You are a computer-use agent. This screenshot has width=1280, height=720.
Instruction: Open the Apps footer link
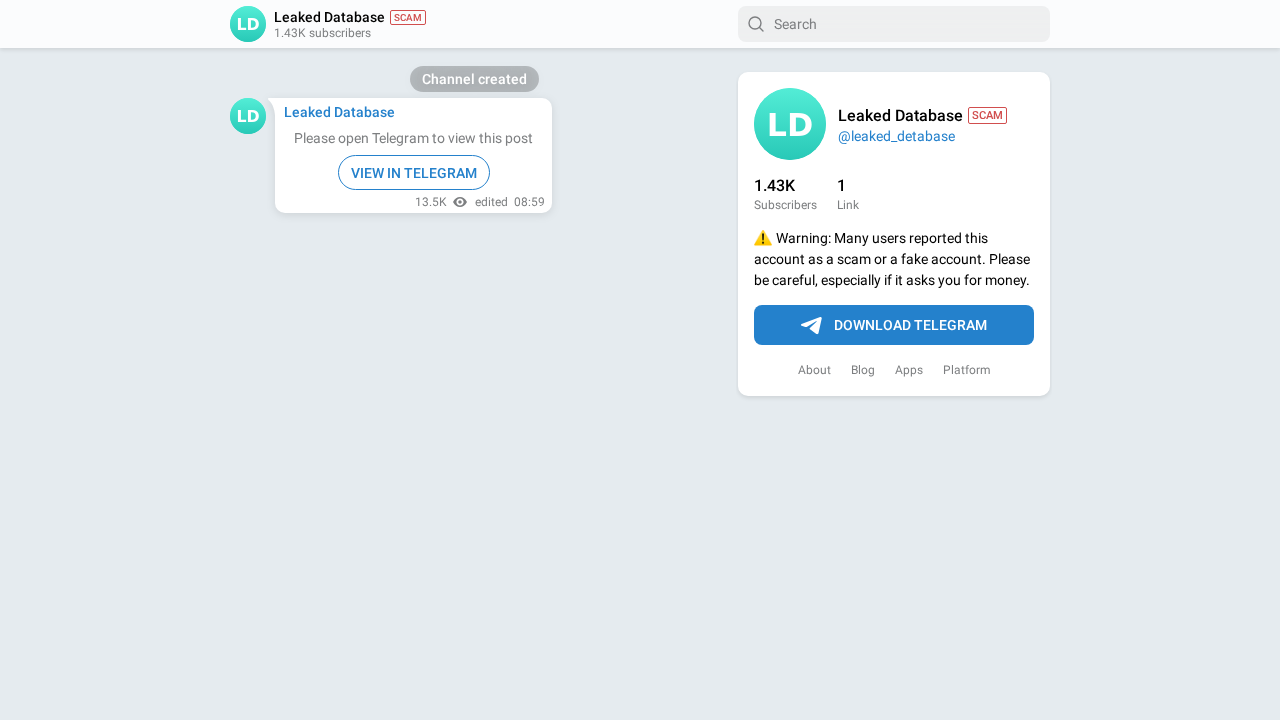click(x=909, y=370)
